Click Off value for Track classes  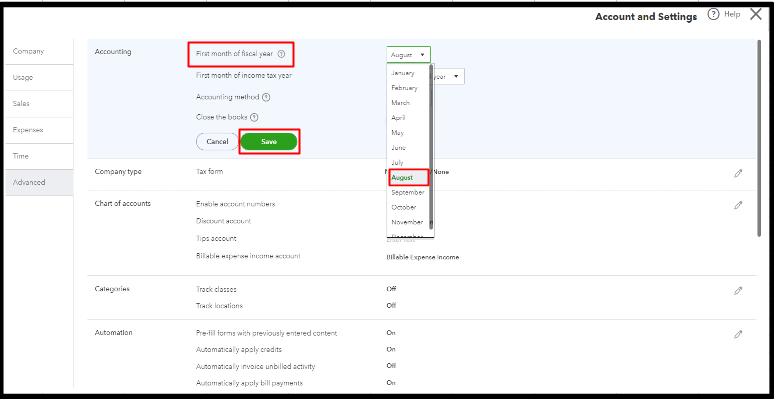coord(391,289)
